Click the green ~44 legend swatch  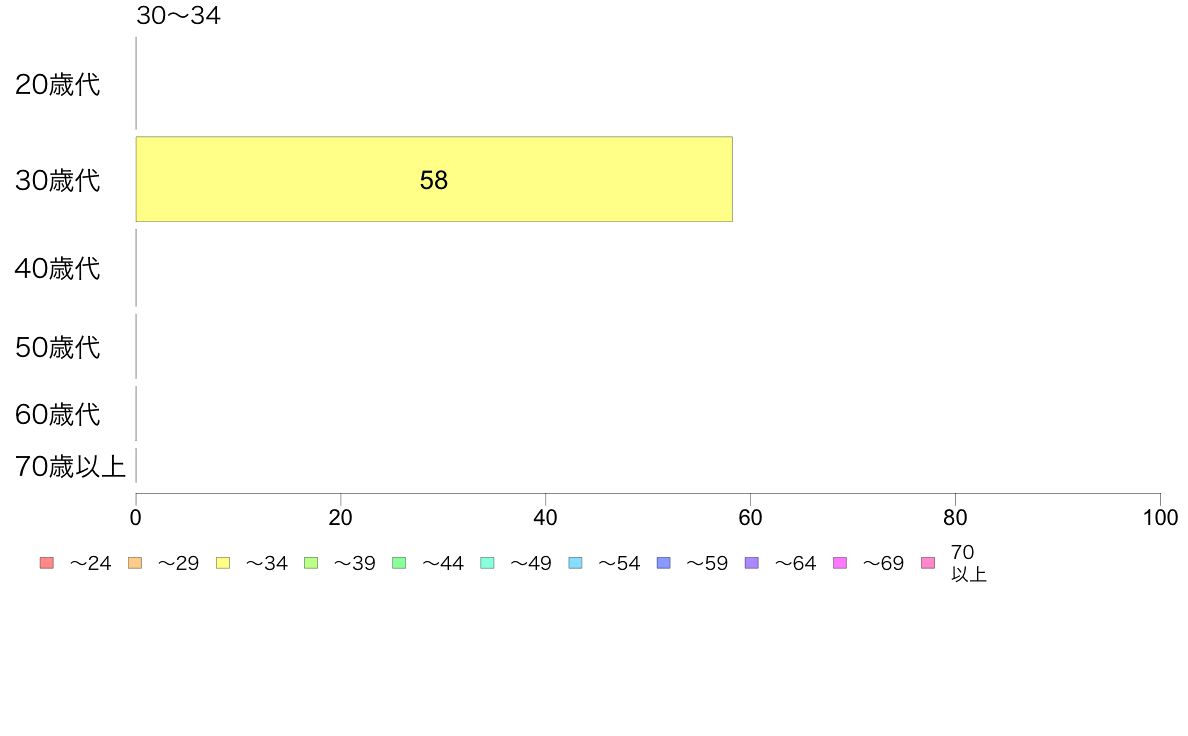[x=399, y=562]
